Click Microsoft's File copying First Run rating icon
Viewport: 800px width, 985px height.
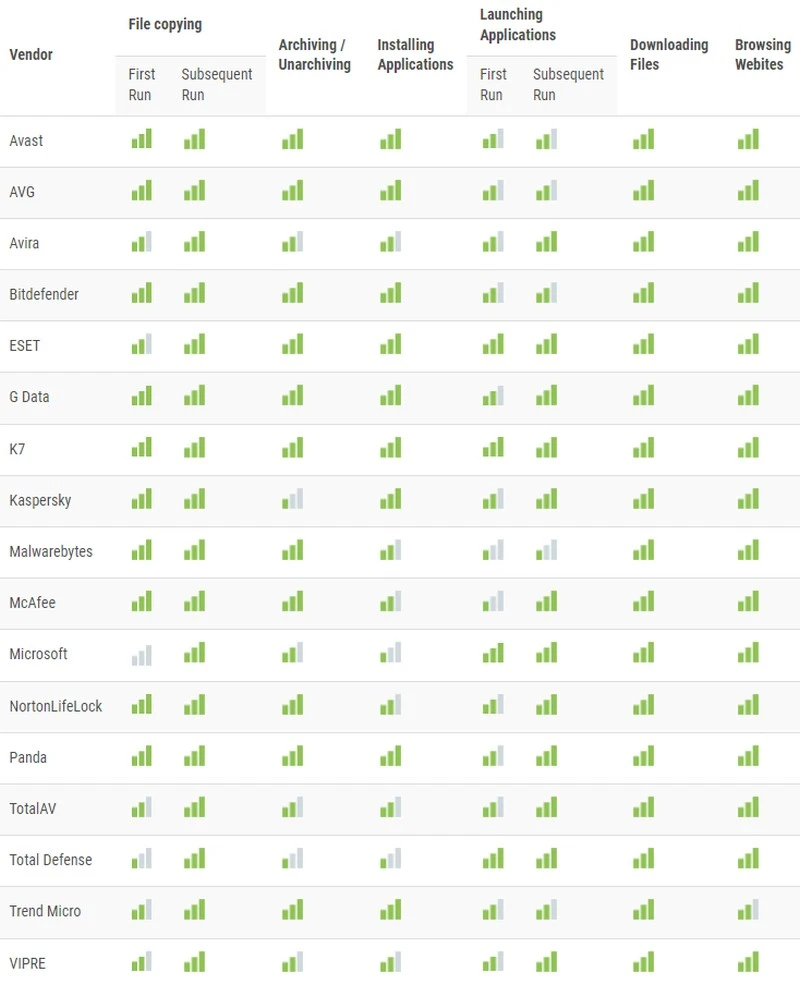click(141, 655)
